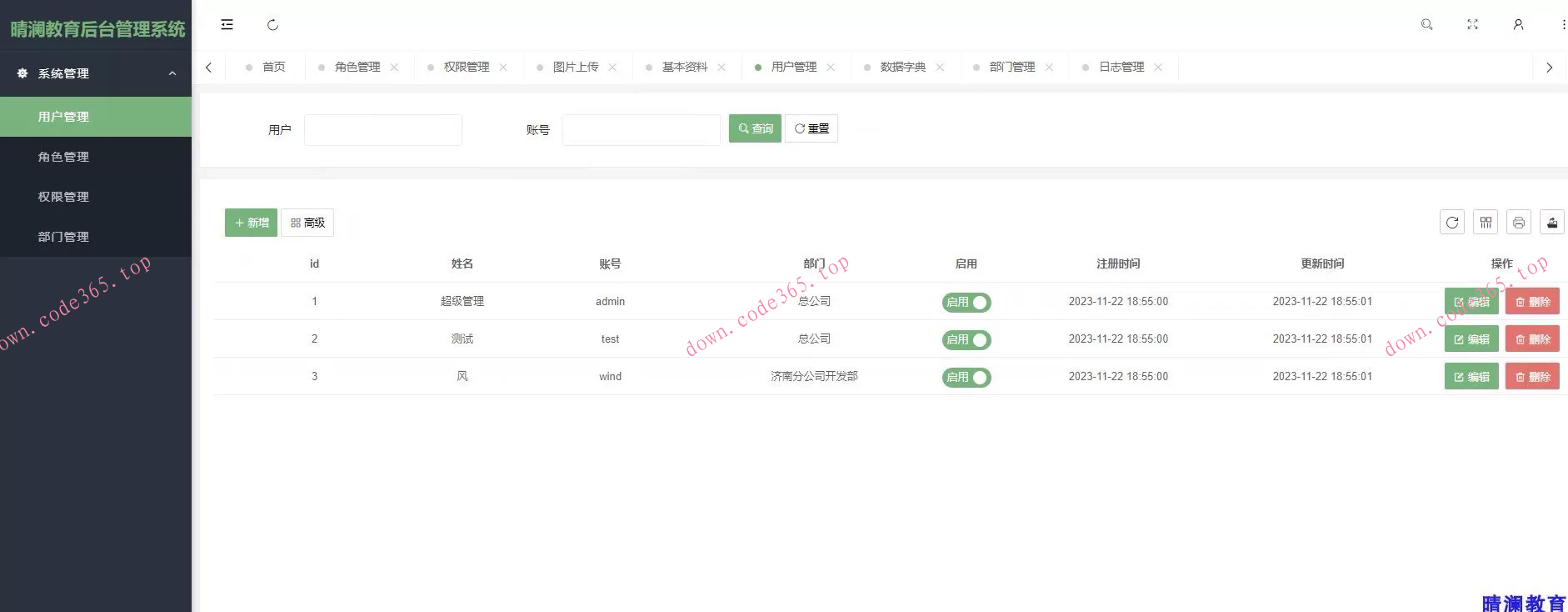This screenshot has height=612, width=1568.
Task: Toggle the fullscreen icon in the header
Action: 1472,25
